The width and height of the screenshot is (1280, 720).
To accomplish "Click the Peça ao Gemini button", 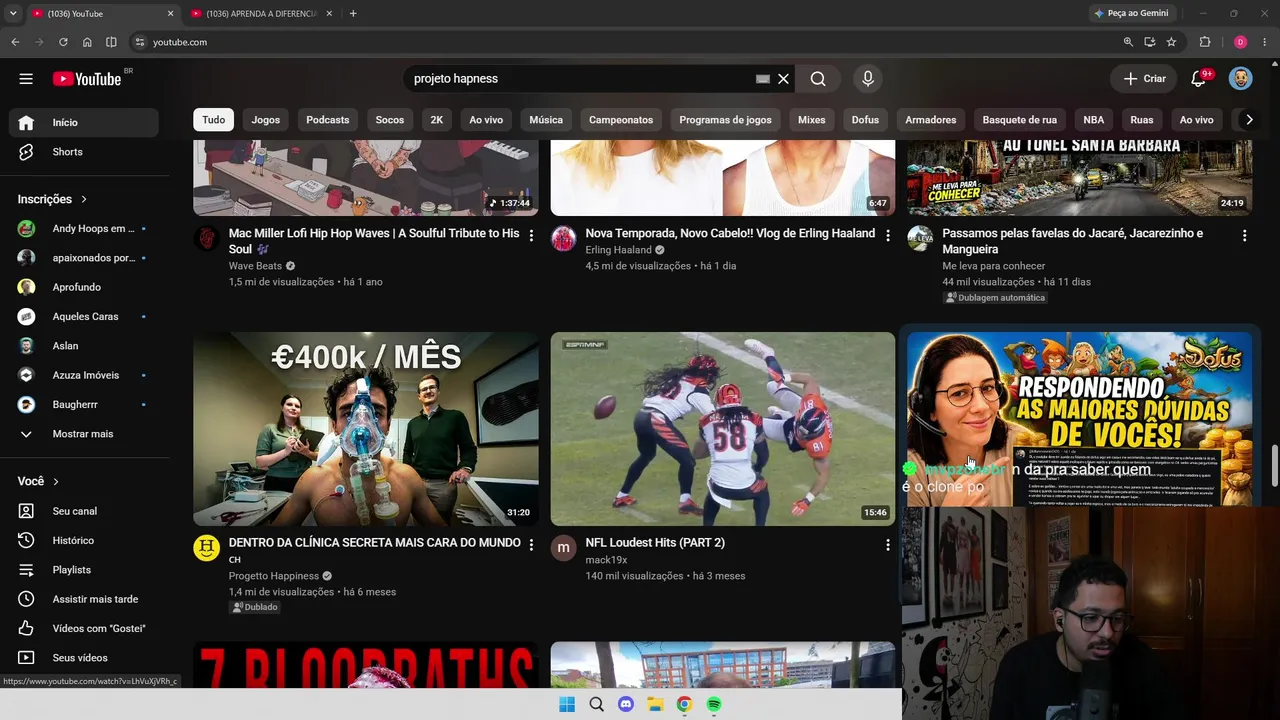I will (1131, 13).
